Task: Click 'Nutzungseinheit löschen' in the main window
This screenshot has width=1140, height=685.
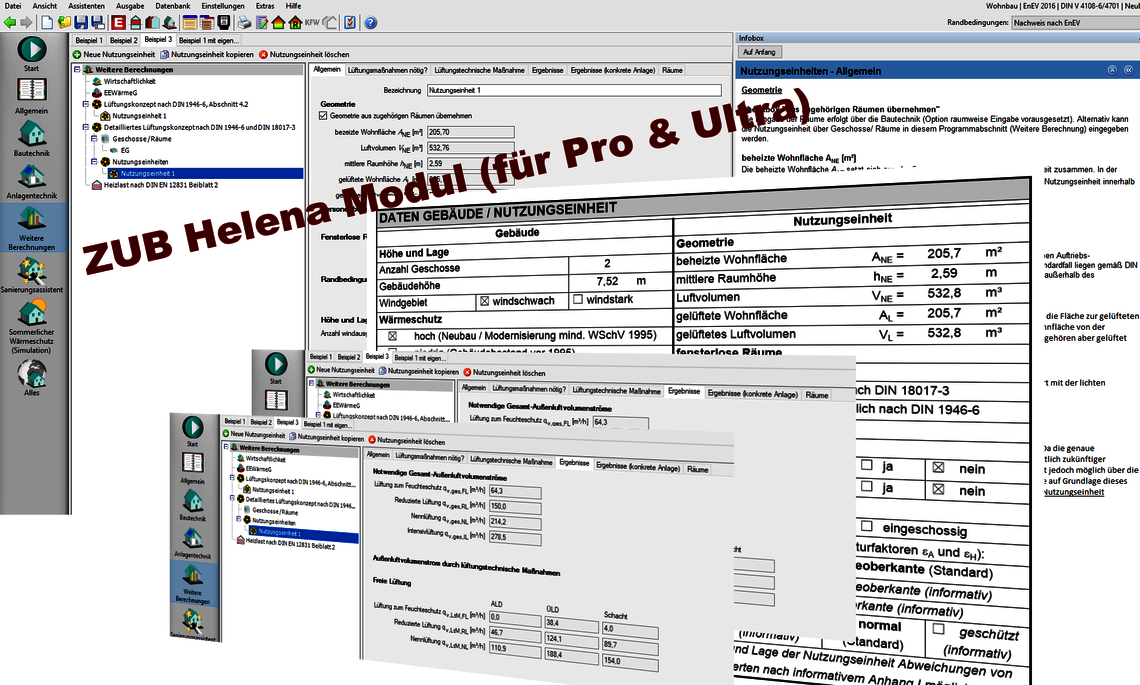Action: [304, 55]
